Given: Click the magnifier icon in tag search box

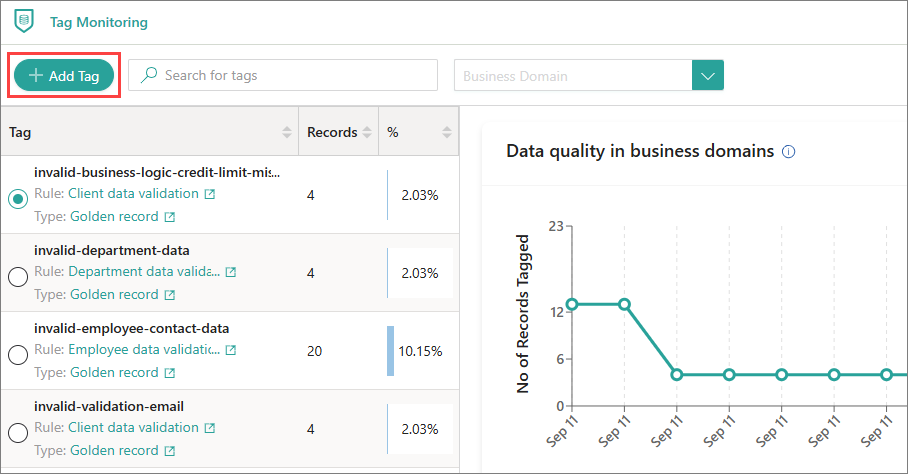Looking at the screenshot, I should click(149, 75).
